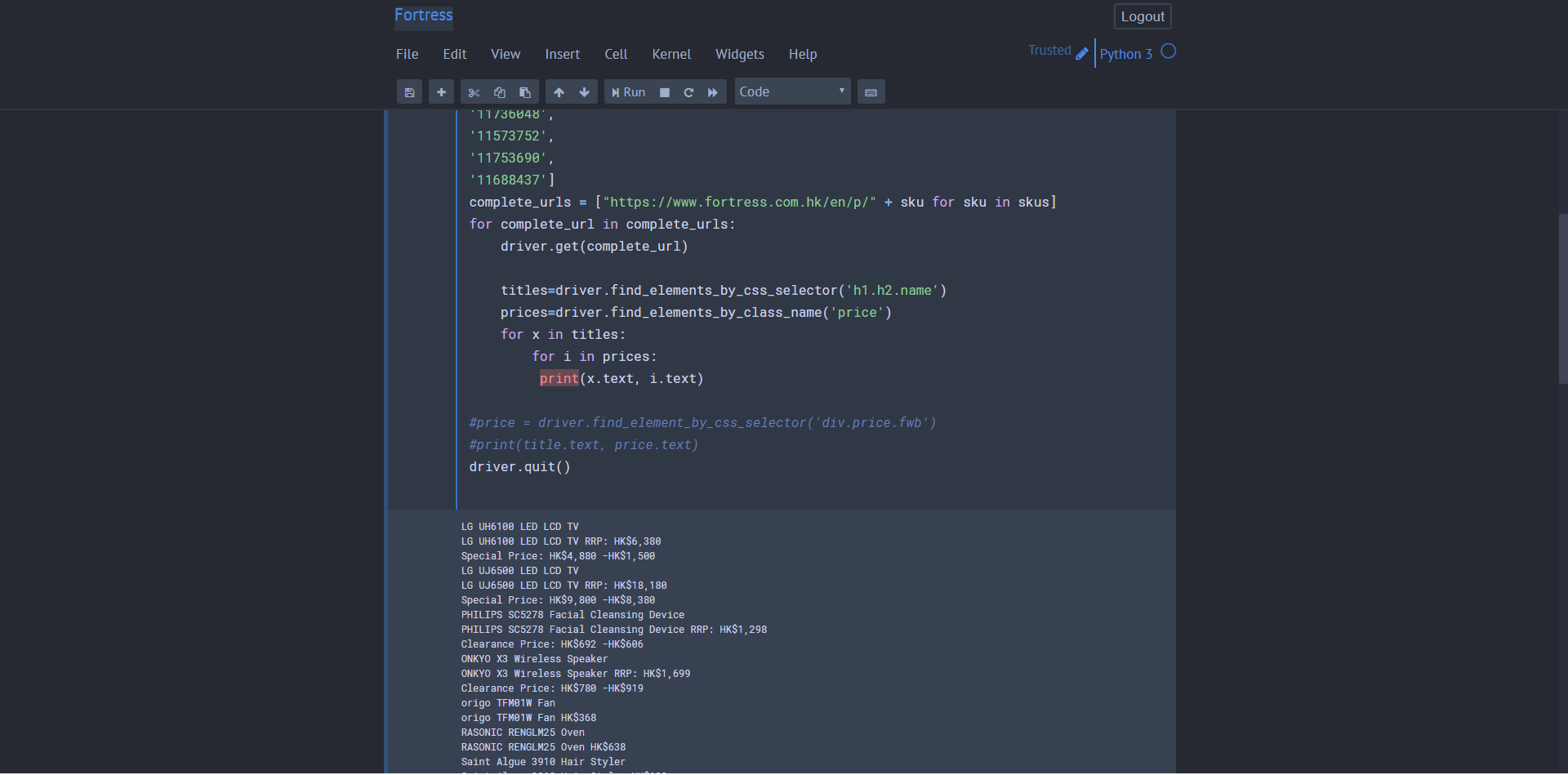The width and height of the screenshot is (1568, 775).
Task: Insert a cell below with plus icon
Action: (x=441, y=92)
